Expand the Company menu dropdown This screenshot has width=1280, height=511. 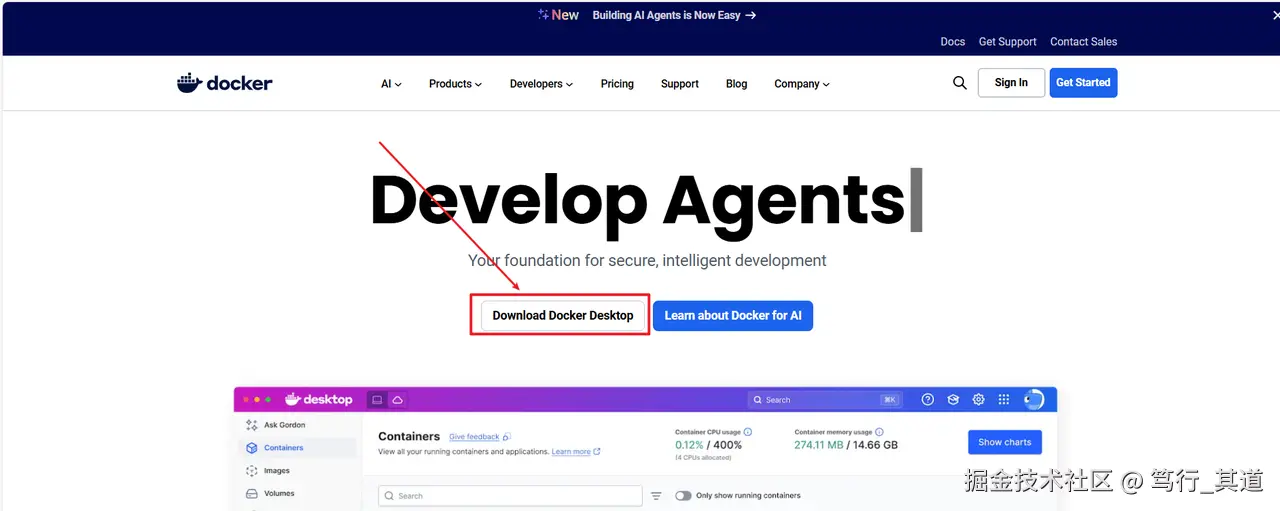coord(802,84)
